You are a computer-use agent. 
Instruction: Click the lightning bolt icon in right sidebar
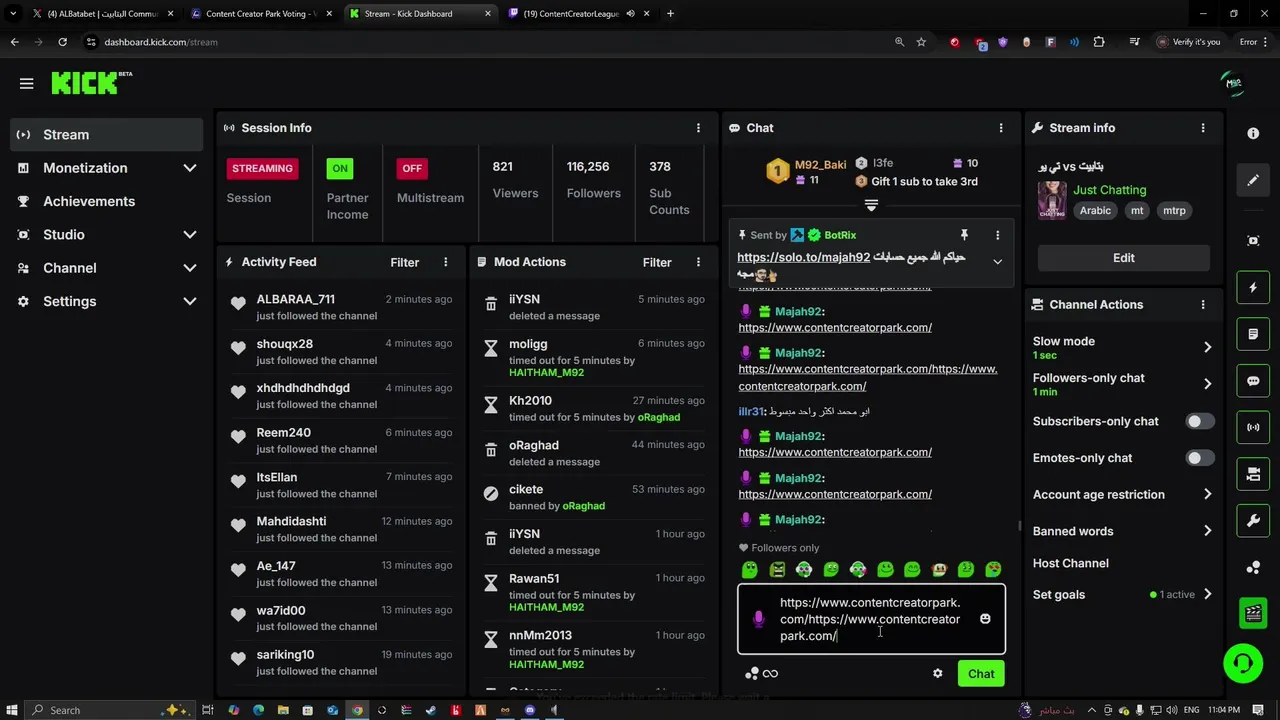point(1253,288)
